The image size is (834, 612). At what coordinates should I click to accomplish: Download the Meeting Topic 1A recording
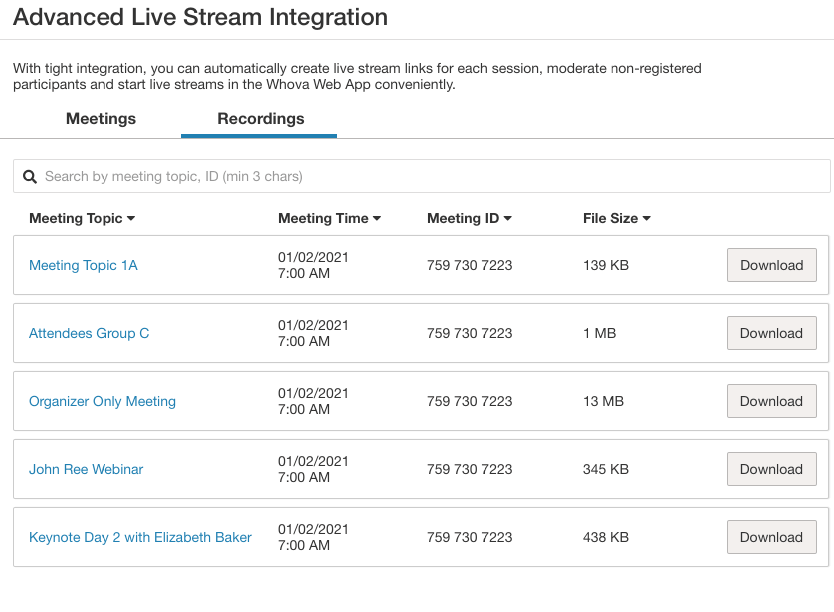coord(771,266)
